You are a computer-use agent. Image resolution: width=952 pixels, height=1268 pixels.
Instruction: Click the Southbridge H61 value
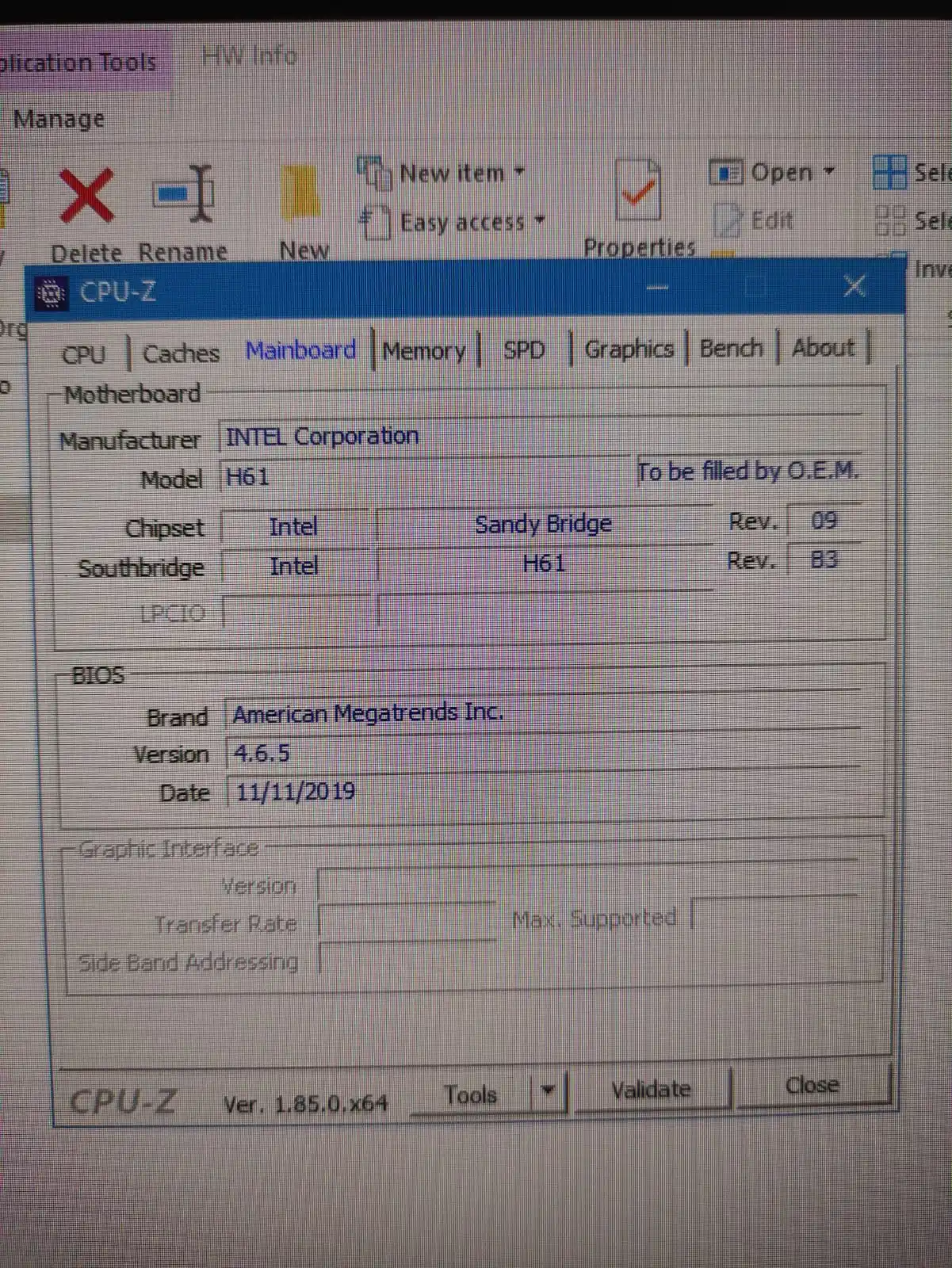coord(545,564)
